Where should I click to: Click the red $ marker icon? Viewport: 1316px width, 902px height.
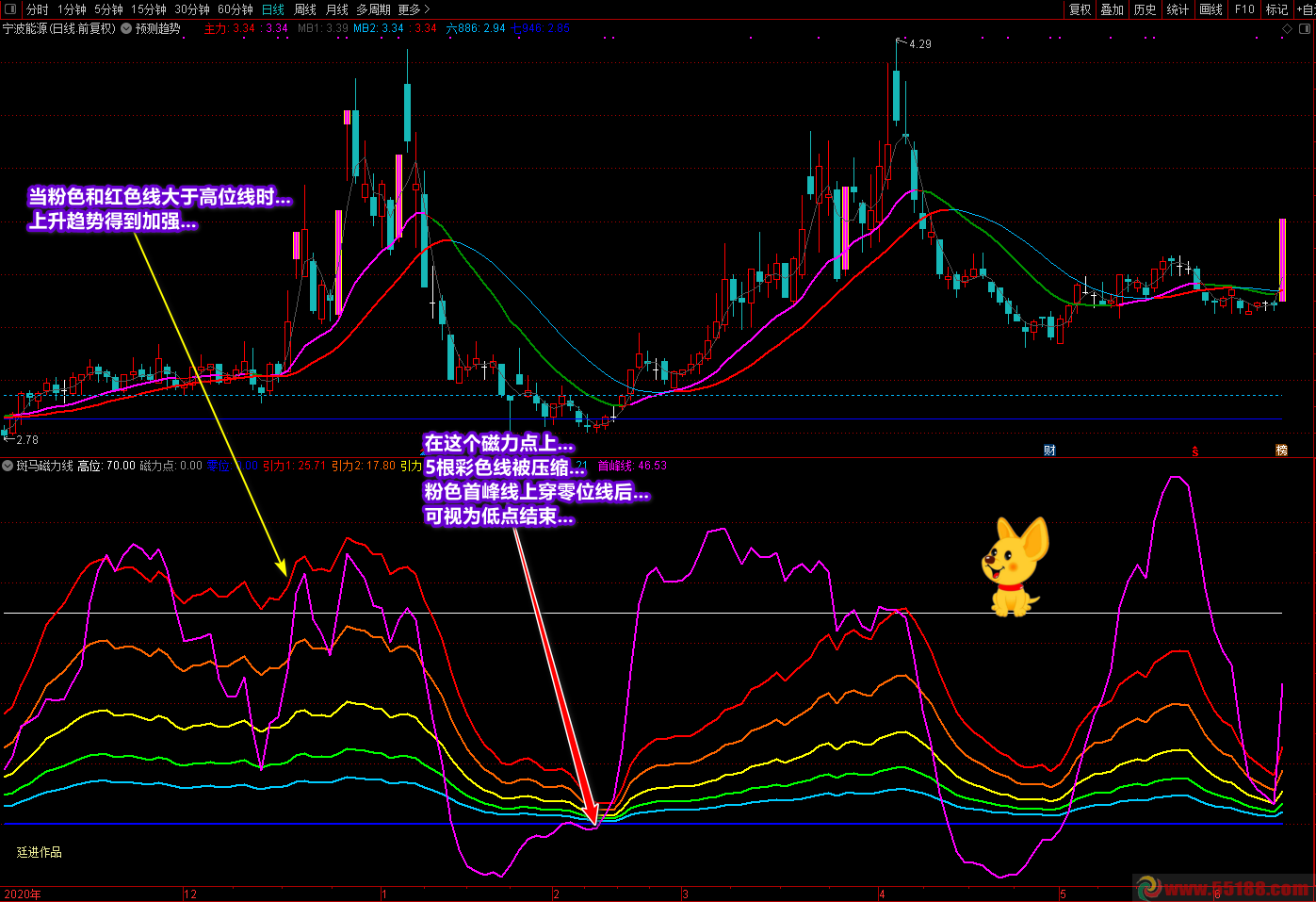pos(1194,451)
